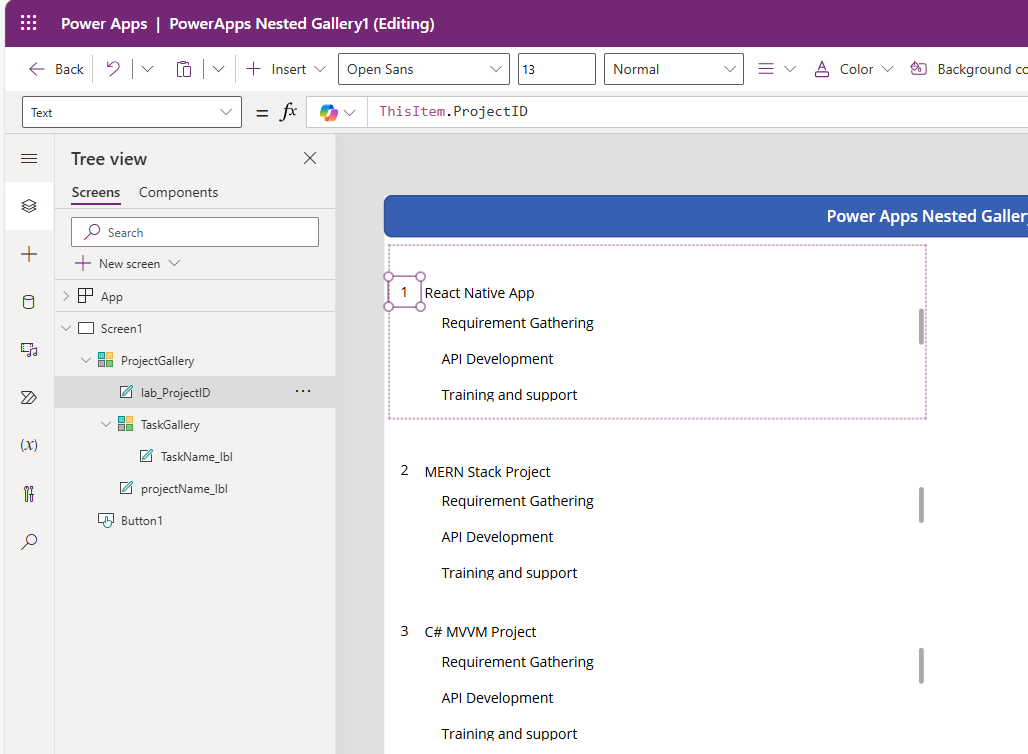Viewport: 1028px width, 754px height.
Task: Click the font size field showing 13
Action: [557, 69]
